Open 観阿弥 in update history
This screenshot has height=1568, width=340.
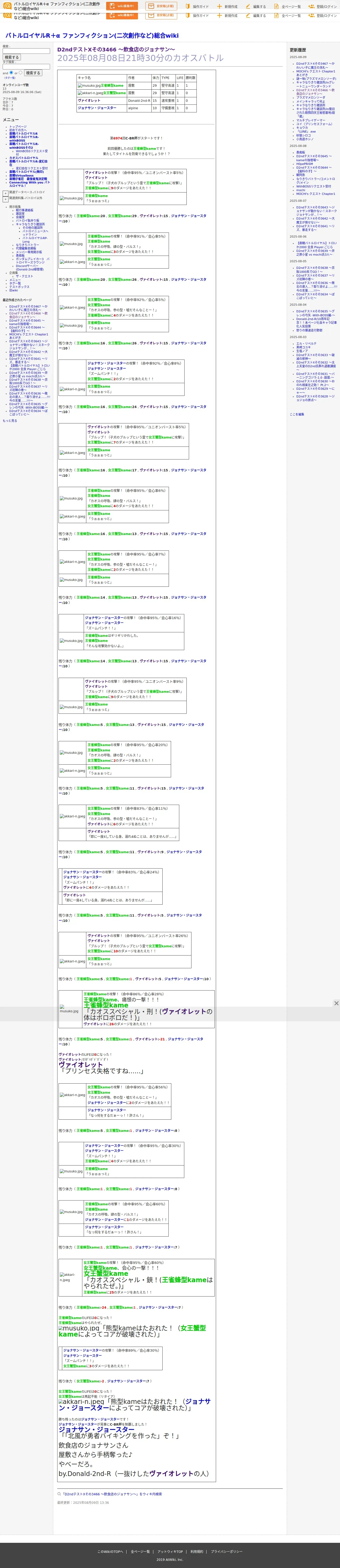tap(301, 175)
